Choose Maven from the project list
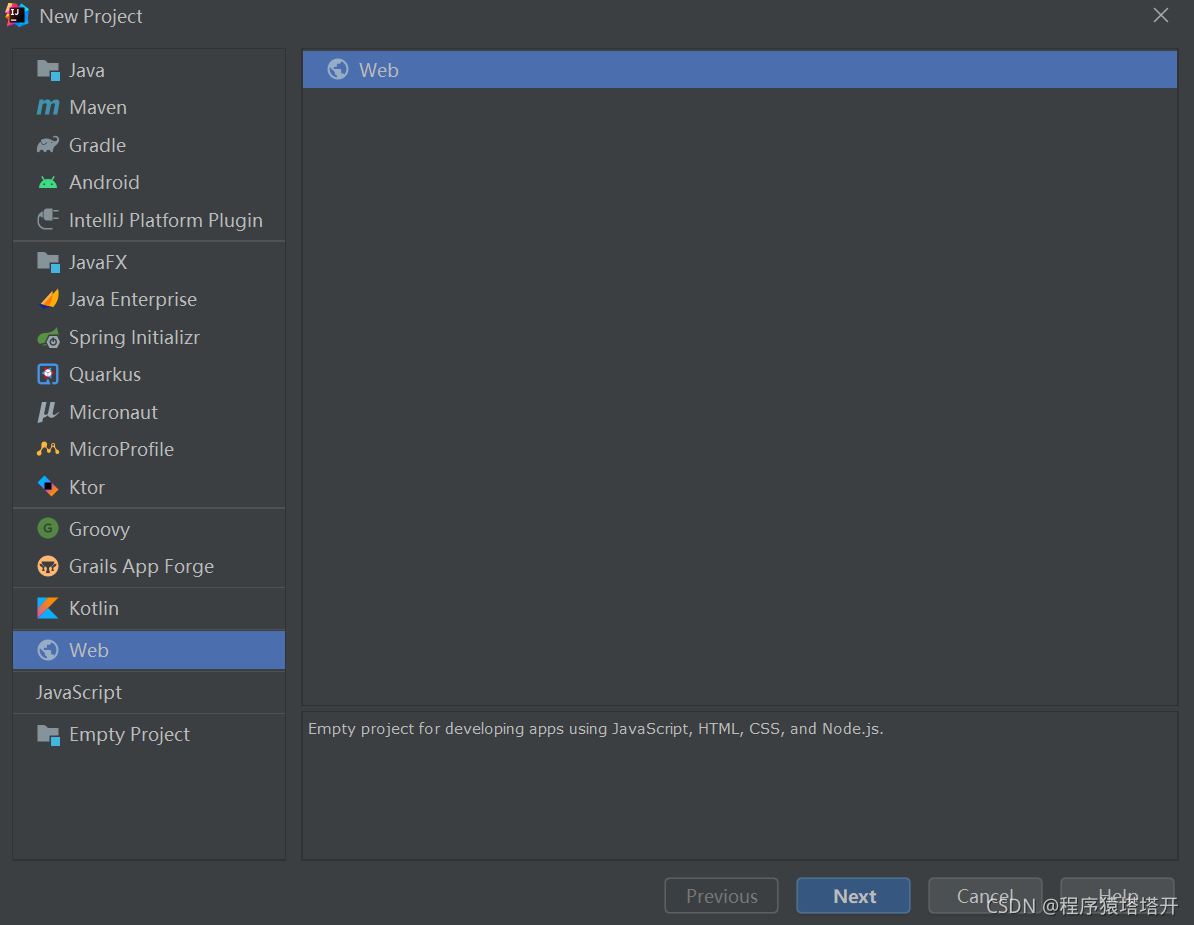 point(148,107)
